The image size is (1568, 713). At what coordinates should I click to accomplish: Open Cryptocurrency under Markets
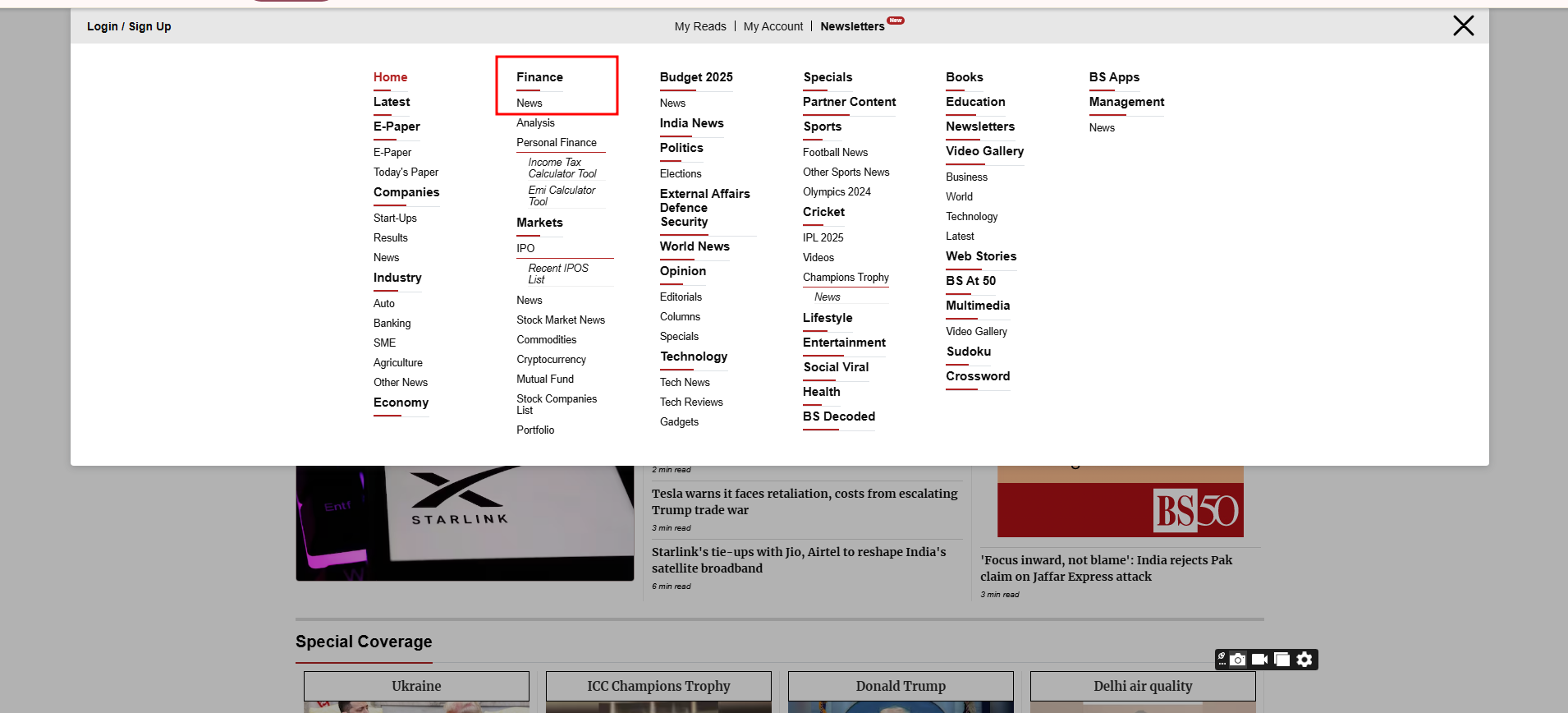point(551,360)
